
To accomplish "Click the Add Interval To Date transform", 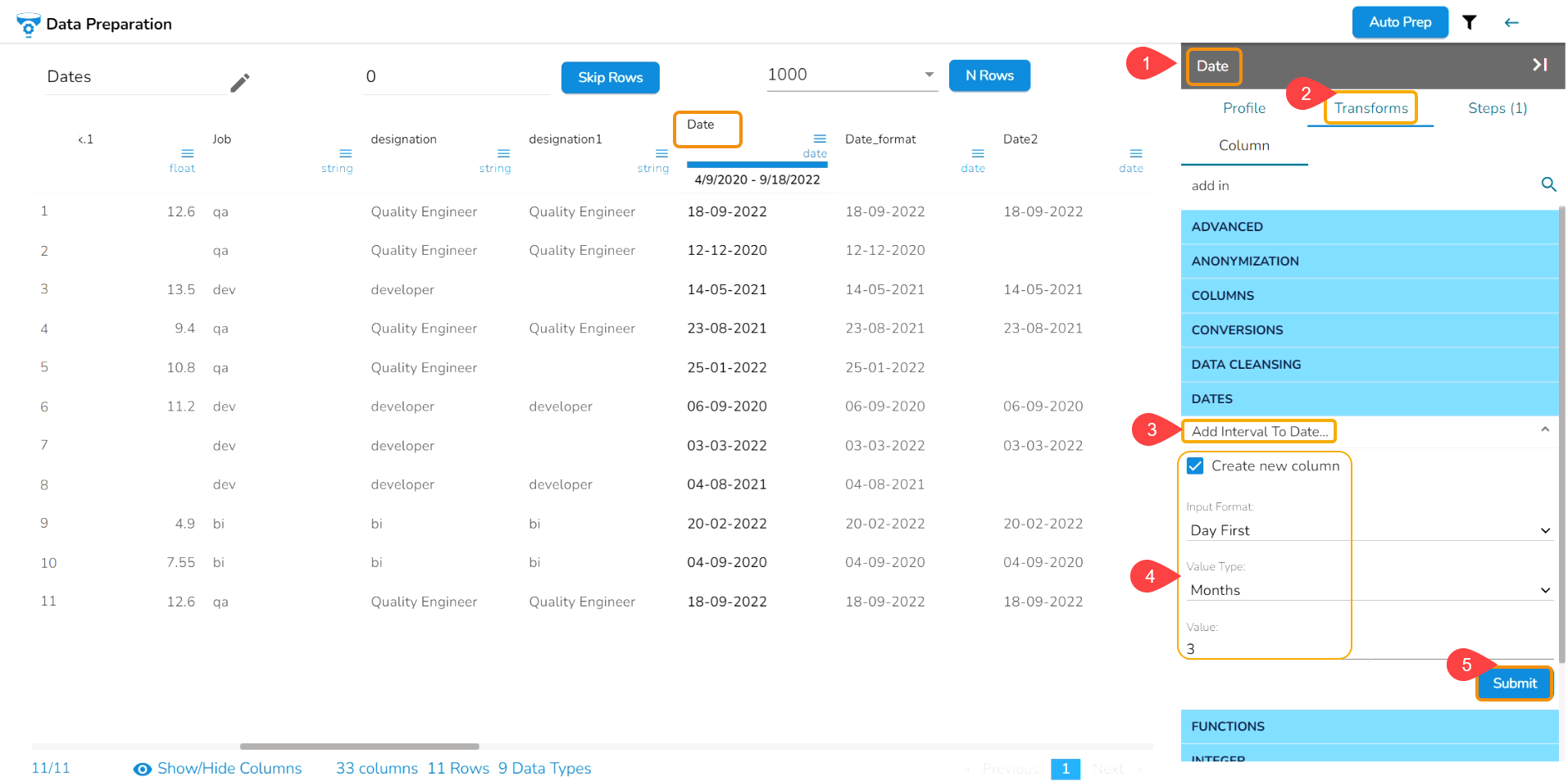I will (1260, 431).
